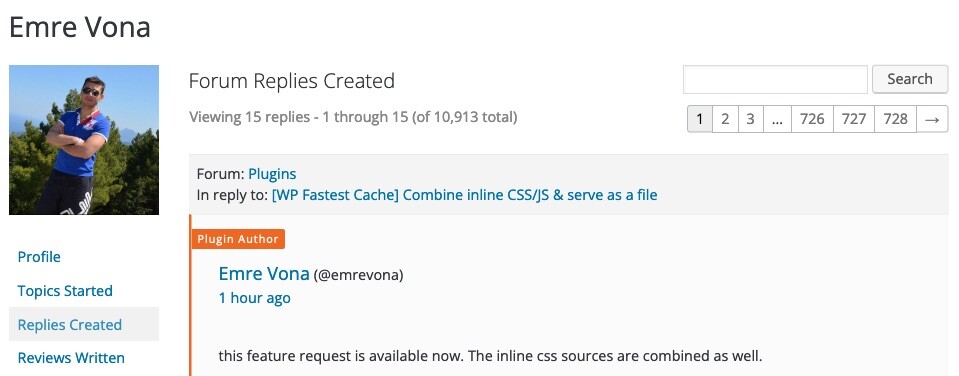The height and width of the screenshot is (376, 959).
Task: Open WP Fastest Cache topic link
Action: pyautogui.click(x=465, y=196)
